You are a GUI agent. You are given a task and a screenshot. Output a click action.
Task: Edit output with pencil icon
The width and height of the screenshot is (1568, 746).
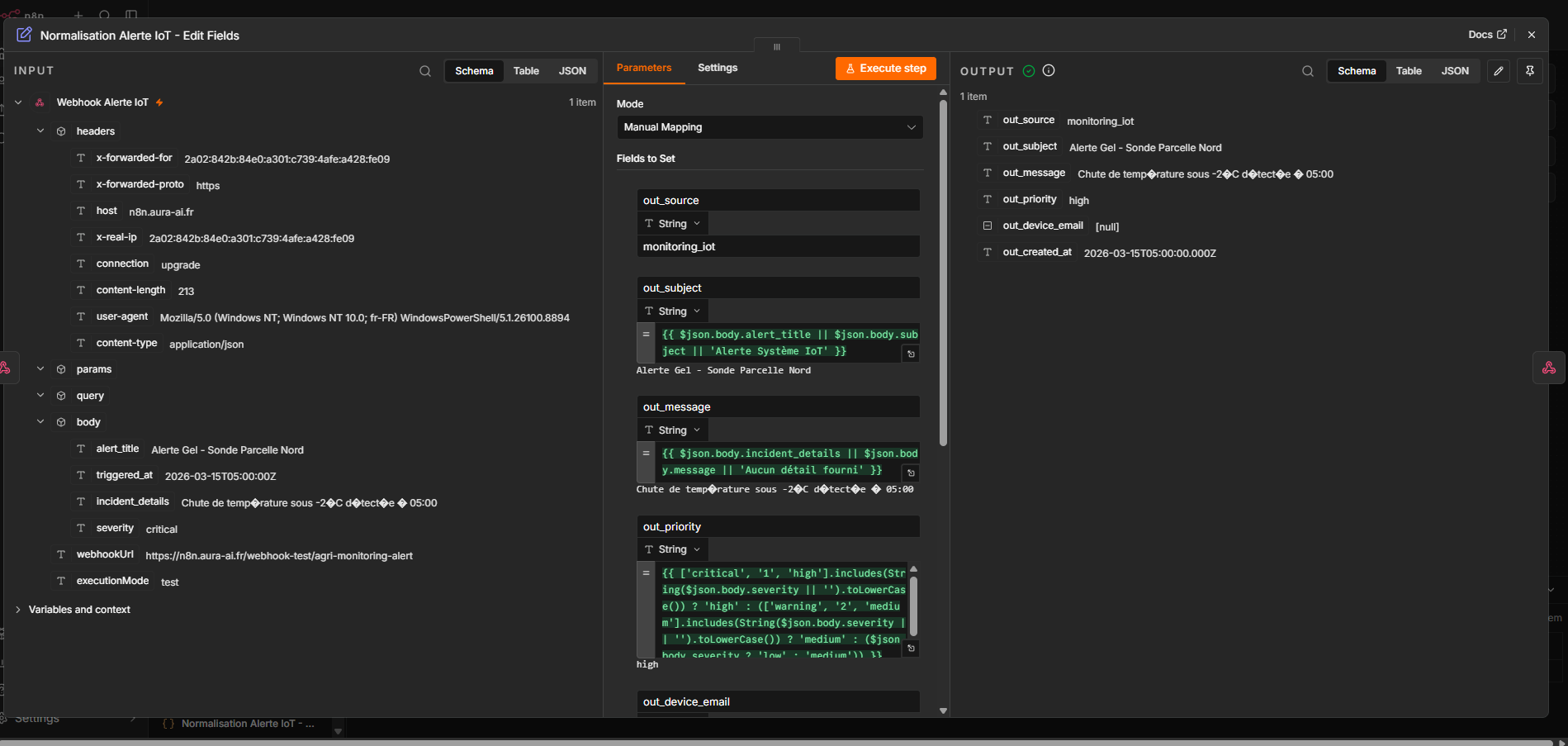(x=1499, y=71)
